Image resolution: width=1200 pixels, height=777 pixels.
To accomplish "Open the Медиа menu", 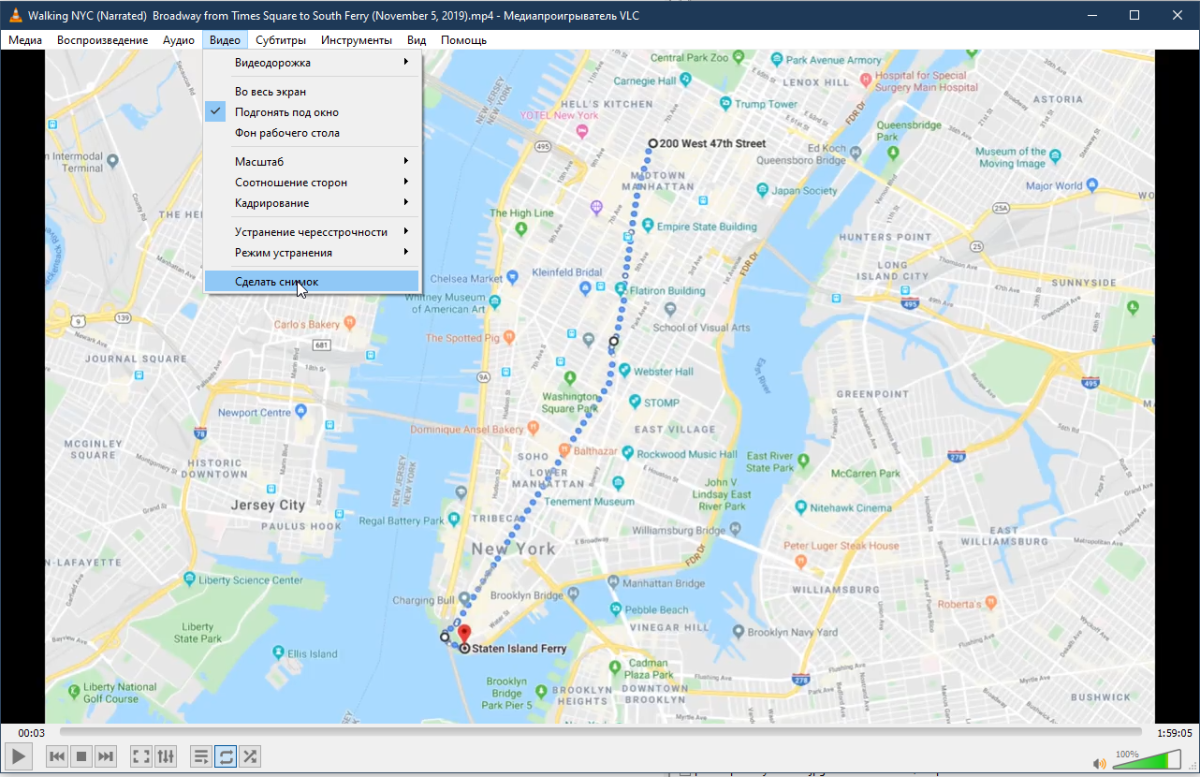I will click(25, 40).
